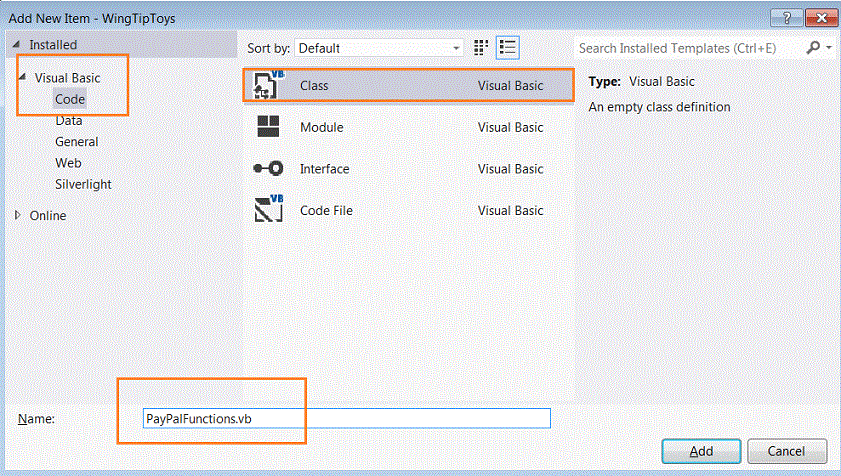Collapse the Installed templates section
This screenshot has height=476, width=841.
coord(15,45)
